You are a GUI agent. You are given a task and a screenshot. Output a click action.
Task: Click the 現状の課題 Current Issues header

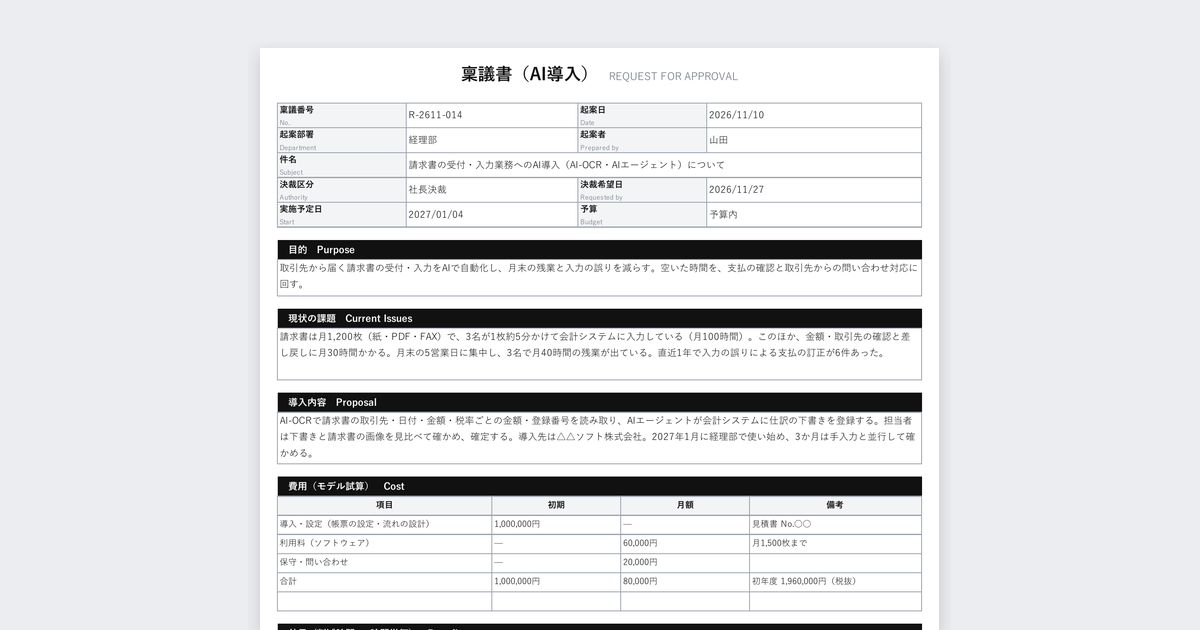pos(599,318)
